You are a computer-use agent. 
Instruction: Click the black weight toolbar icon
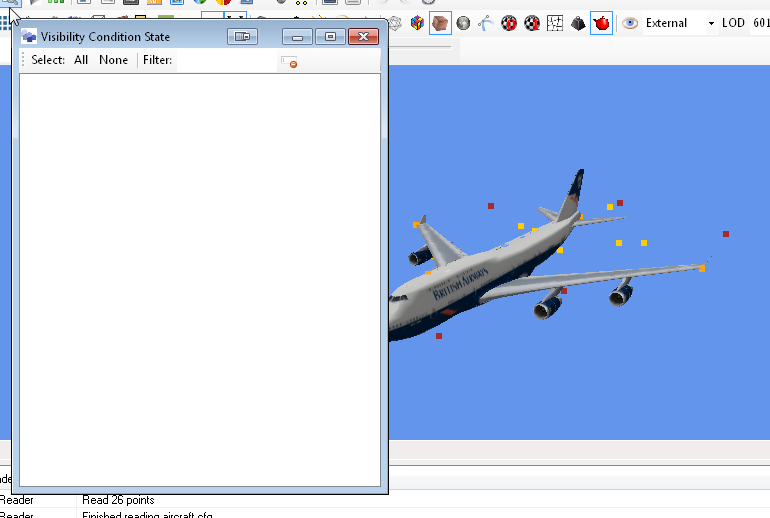(578, 23)
